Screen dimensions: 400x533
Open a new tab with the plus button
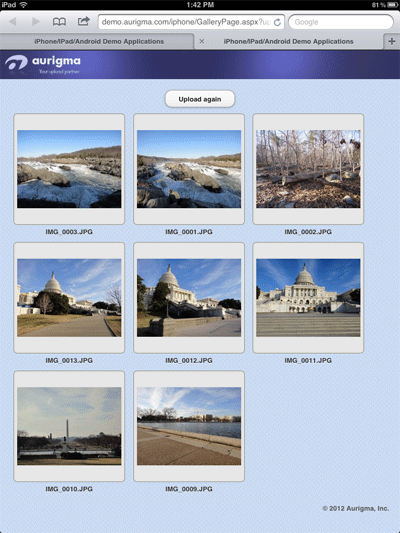392,41
